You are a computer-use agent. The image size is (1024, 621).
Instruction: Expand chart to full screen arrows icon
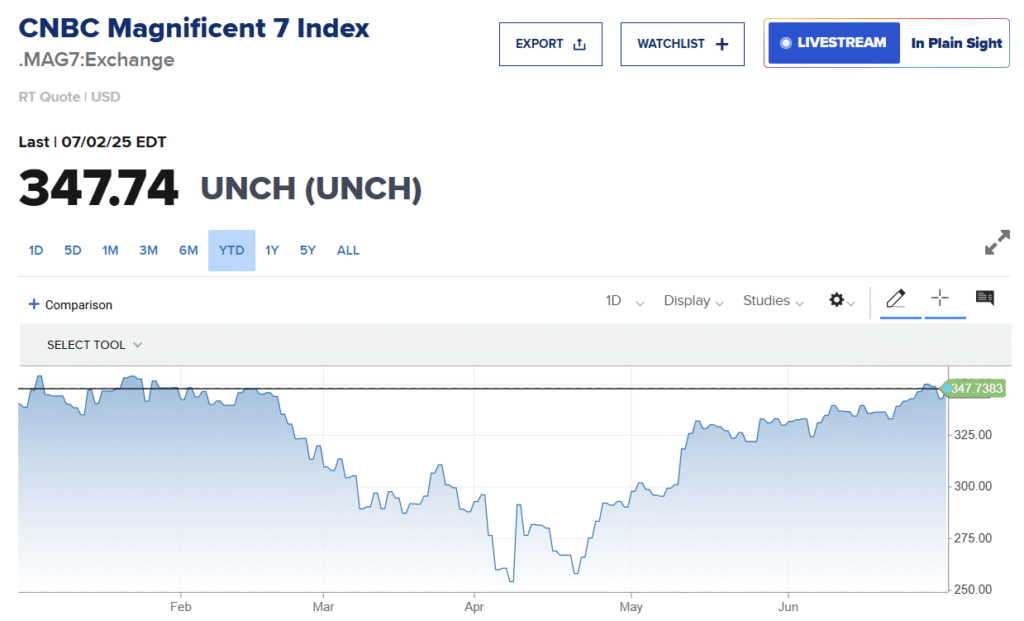(997, 242)
